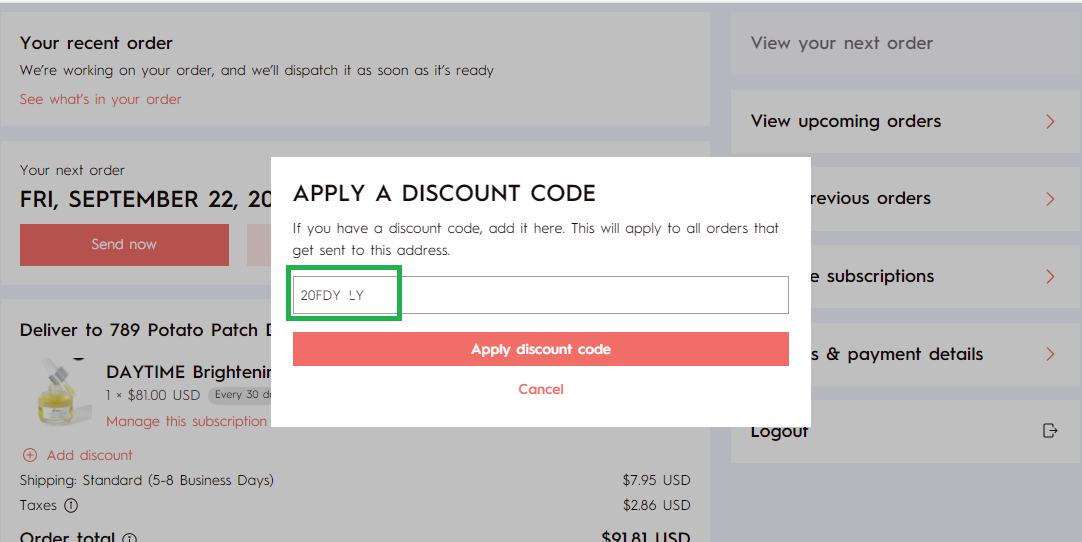The height and width of the screenshot is (542, 1082).
Task: Focus the discount code input field
Action: [x=540, y=295]
